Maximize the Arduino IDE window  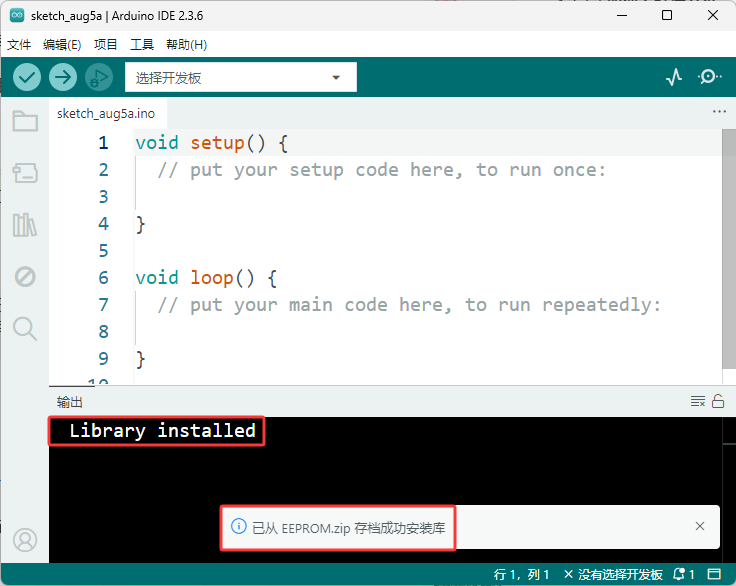point(667,15)
